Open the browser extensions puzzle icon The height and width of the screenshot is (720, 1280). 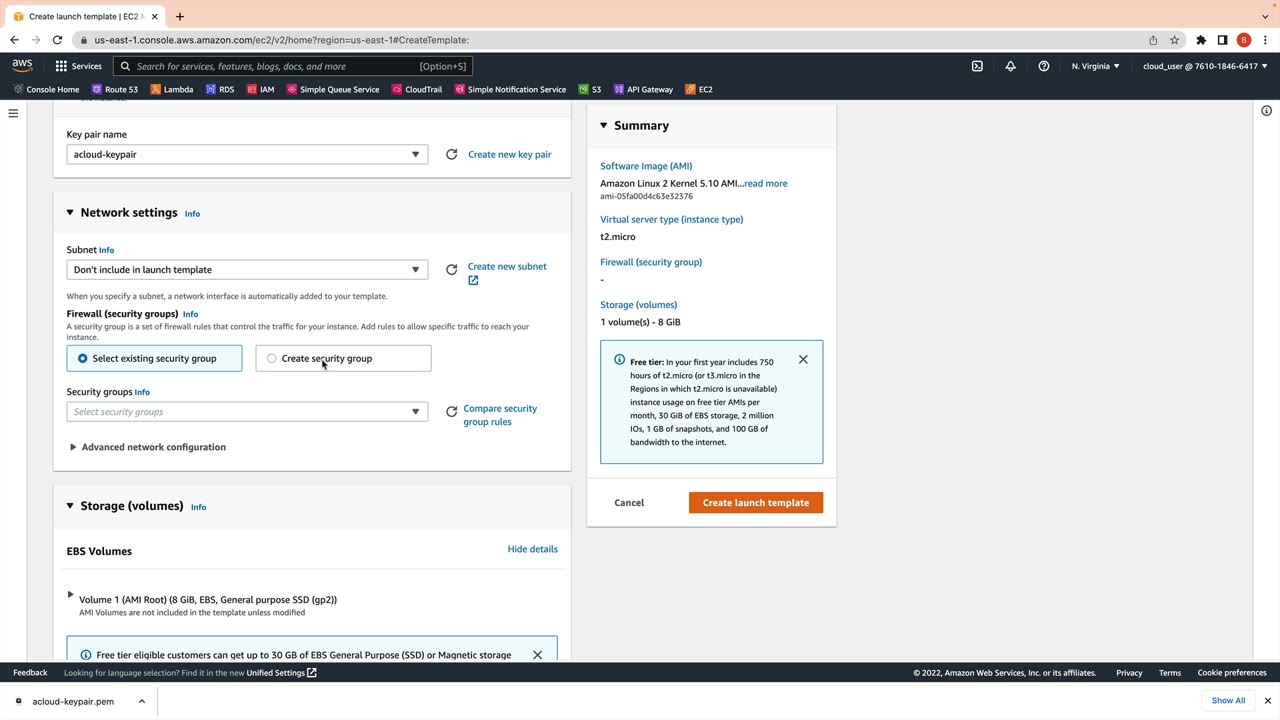click(1201, 40)
